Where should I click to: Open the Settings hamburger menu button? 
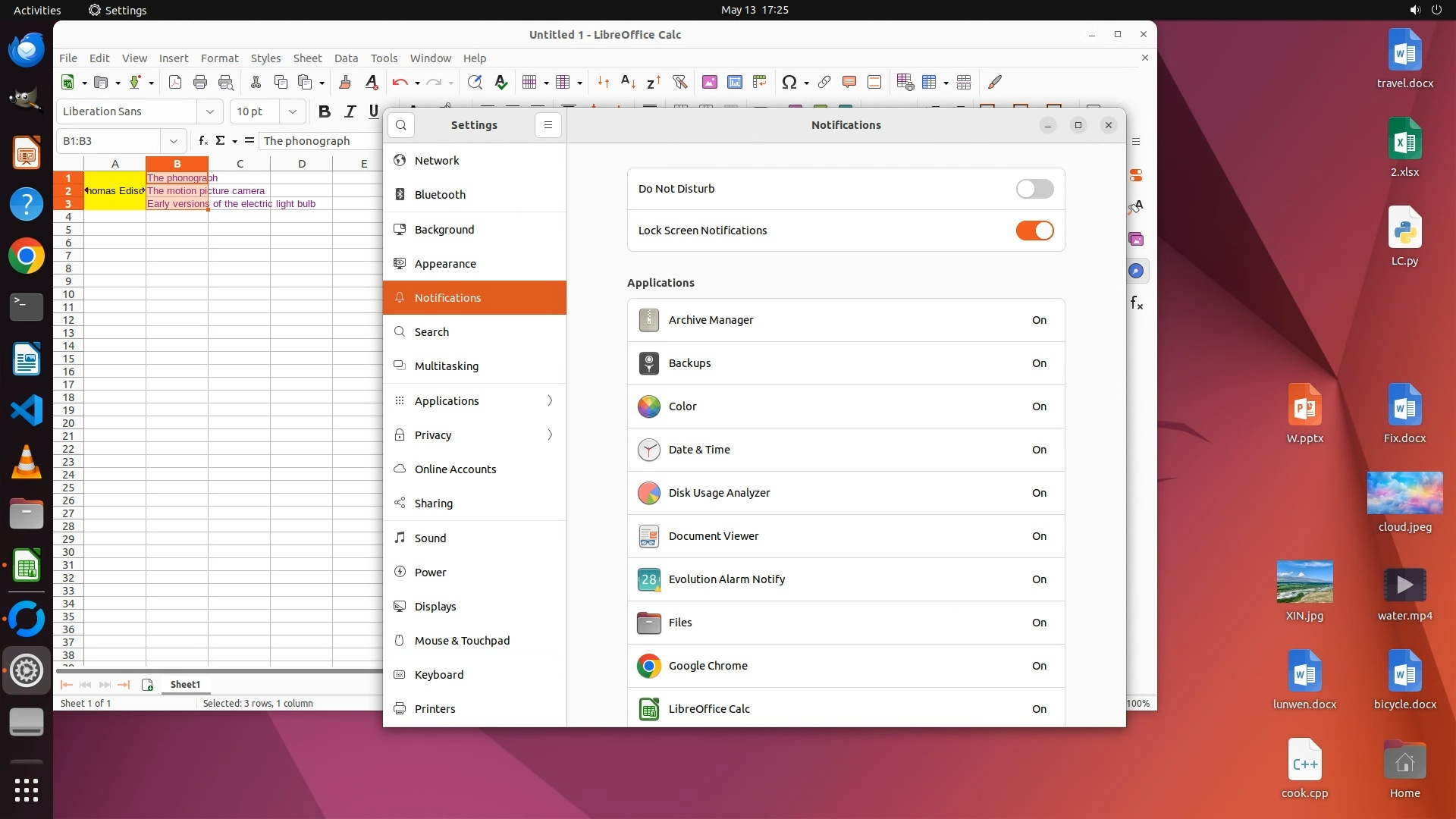pos(548,125)
